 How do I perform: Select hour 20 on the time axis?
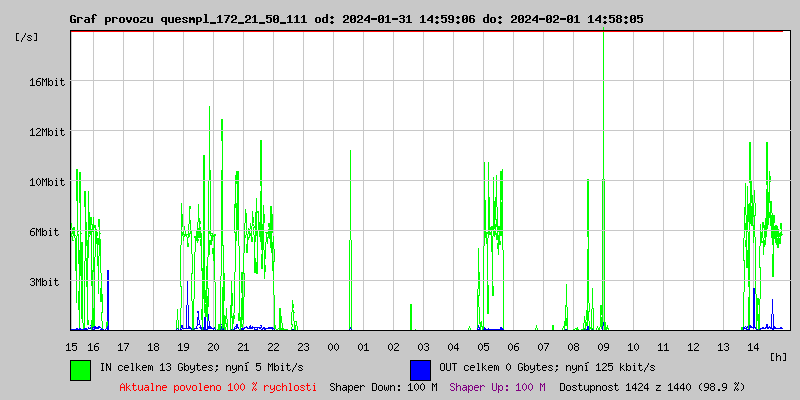[x=213, y=347]
